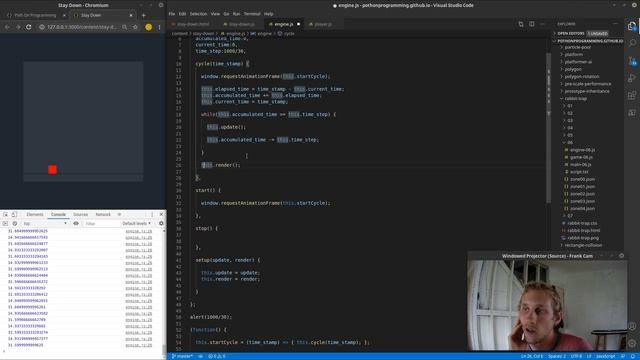
Task: Open the Search view in VS Code activity bar
Action: pos(632,43)
